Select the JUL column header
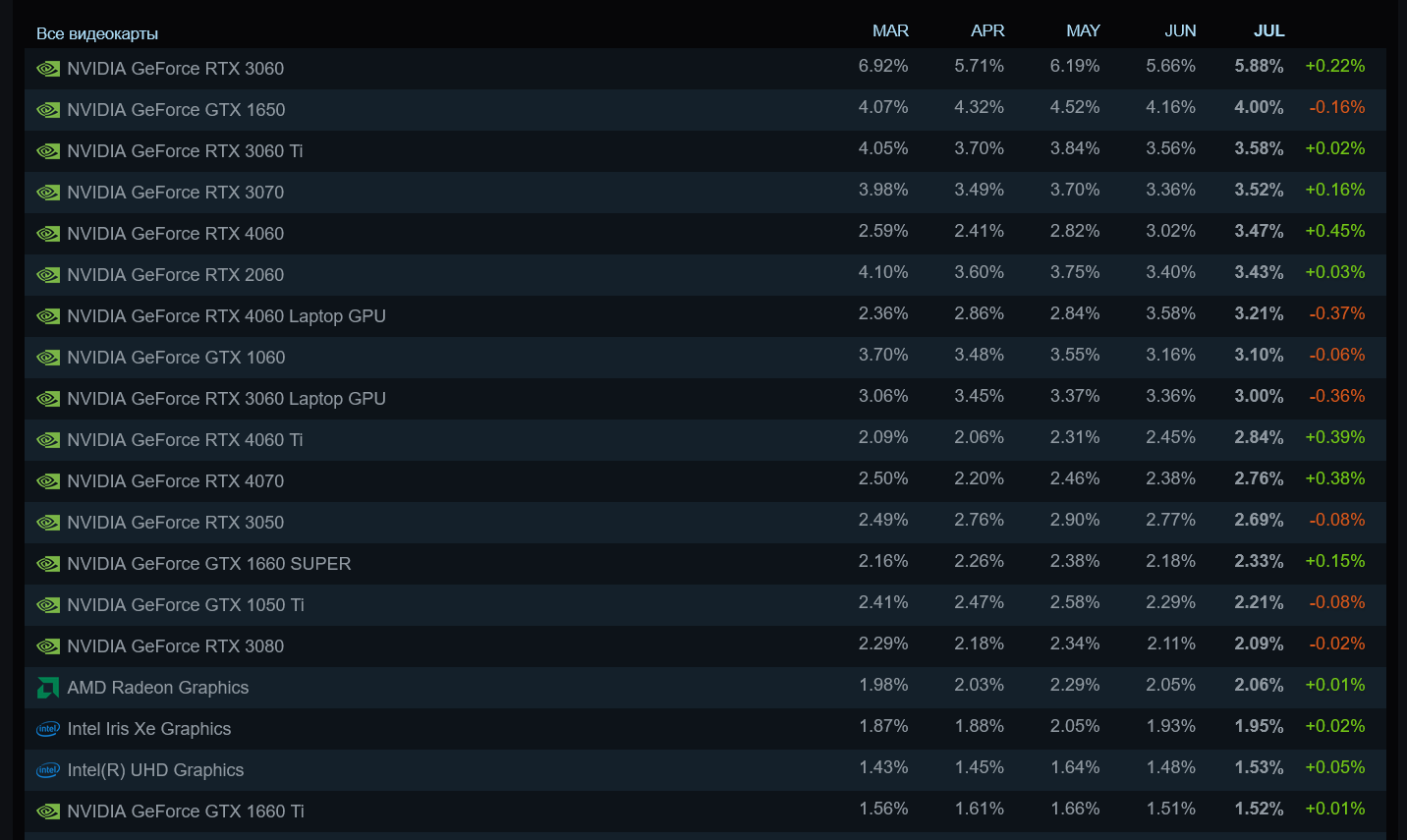1407x840 pixels. pyautogui.click(x=1268, y=30)
